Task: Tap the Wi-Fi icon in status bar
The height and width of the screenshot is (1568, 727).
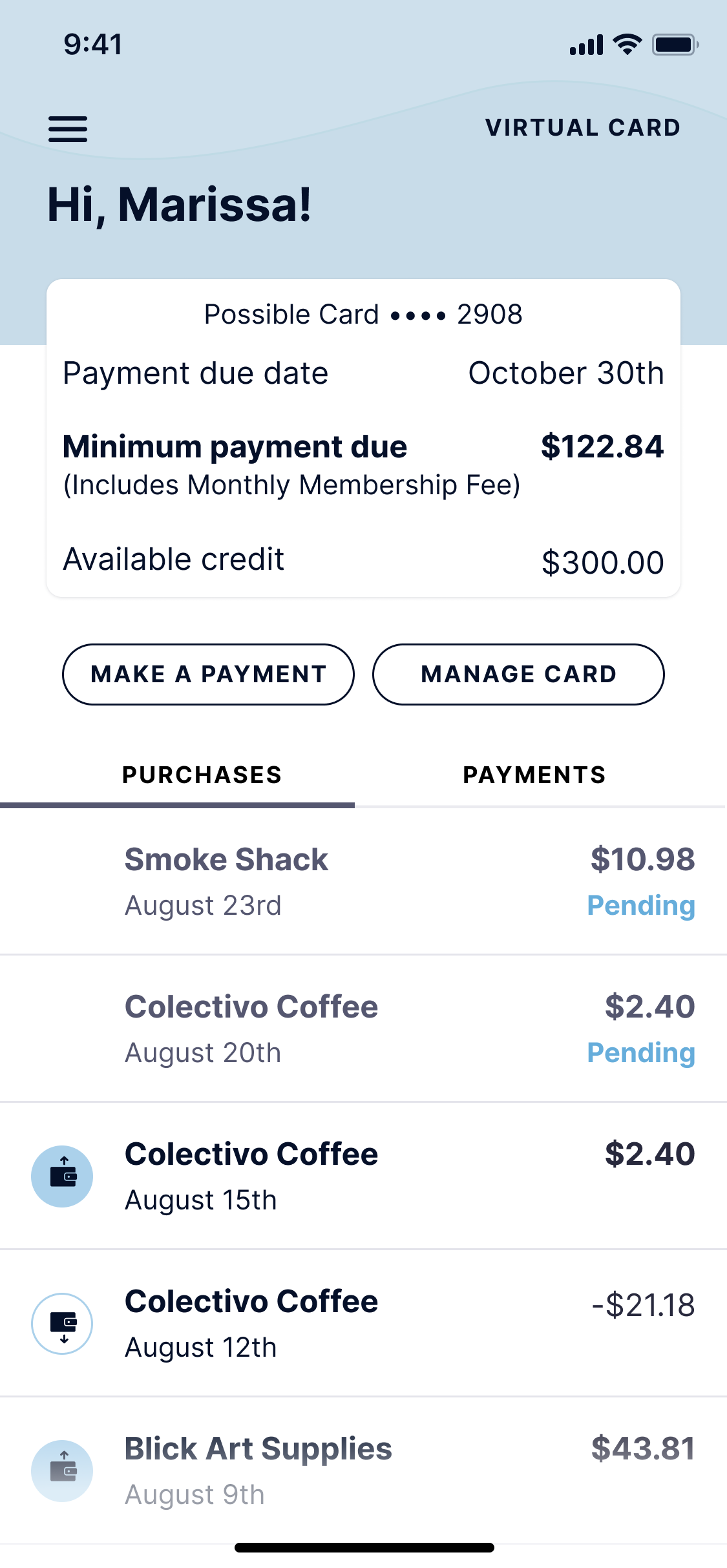Action: 627,45
